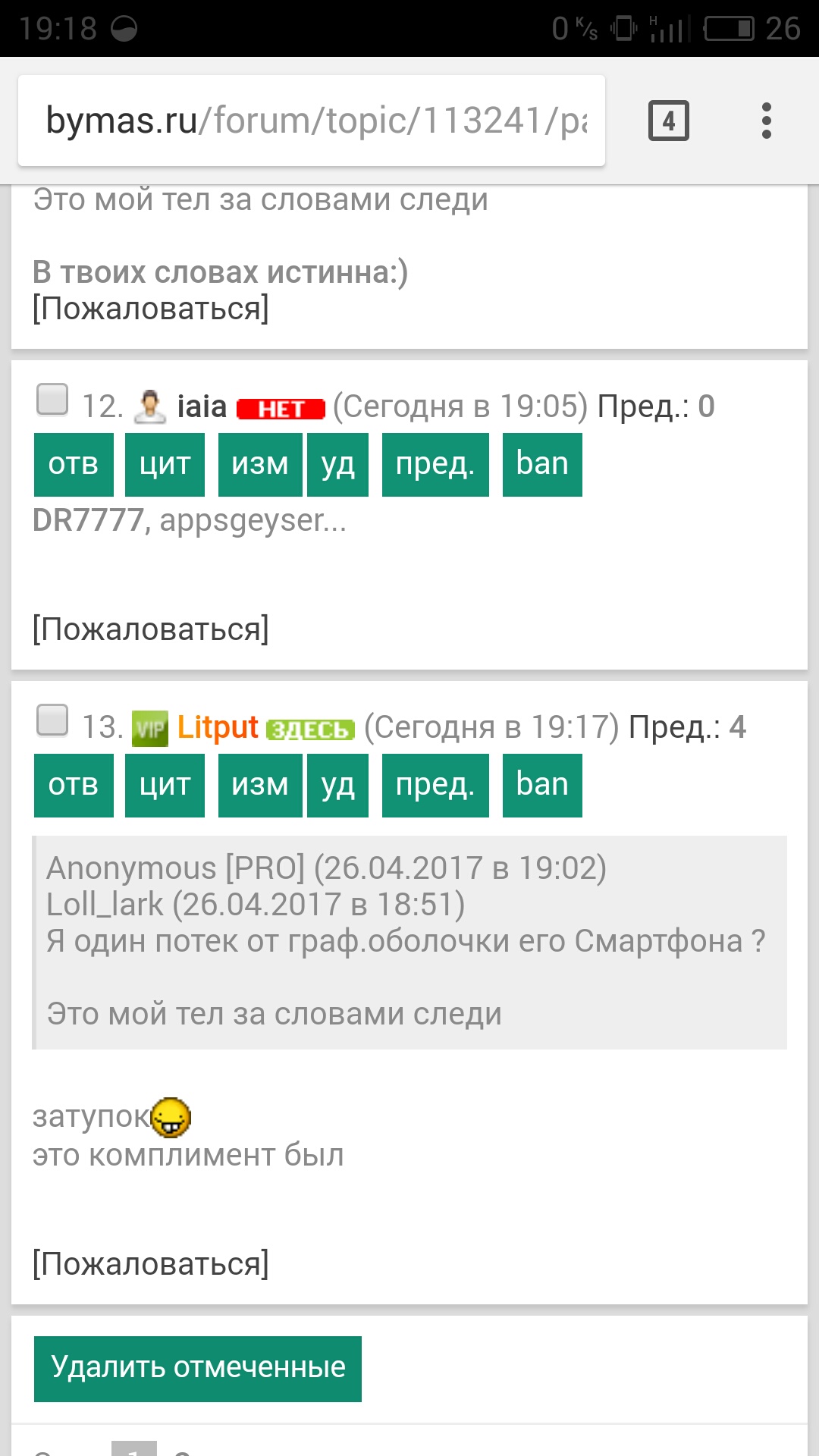Check the checkbox for post 13

[x=52, y=720]
